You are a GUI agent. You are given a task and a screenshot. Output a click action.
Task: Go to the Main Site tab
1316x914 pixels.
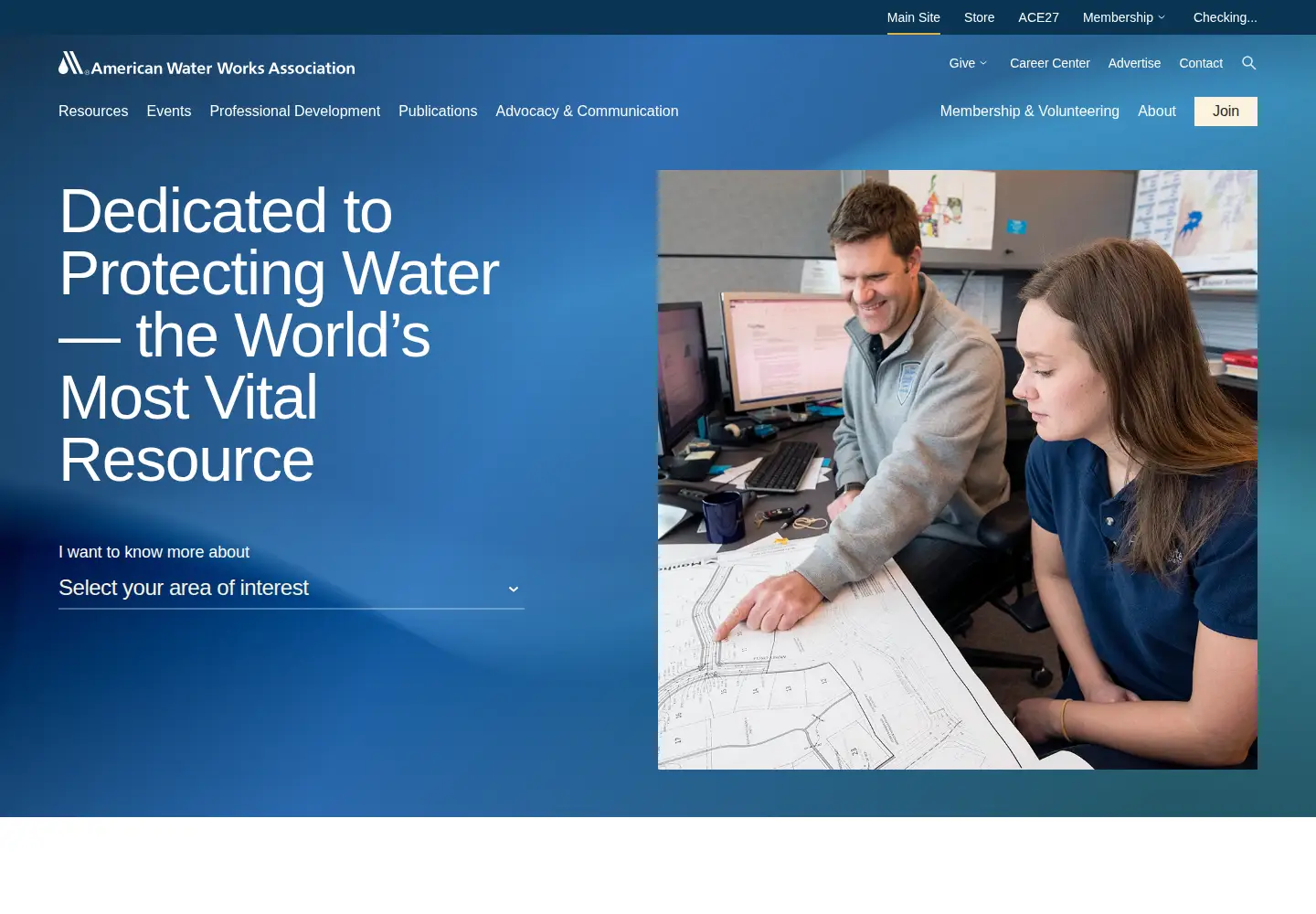coord(913,17)
